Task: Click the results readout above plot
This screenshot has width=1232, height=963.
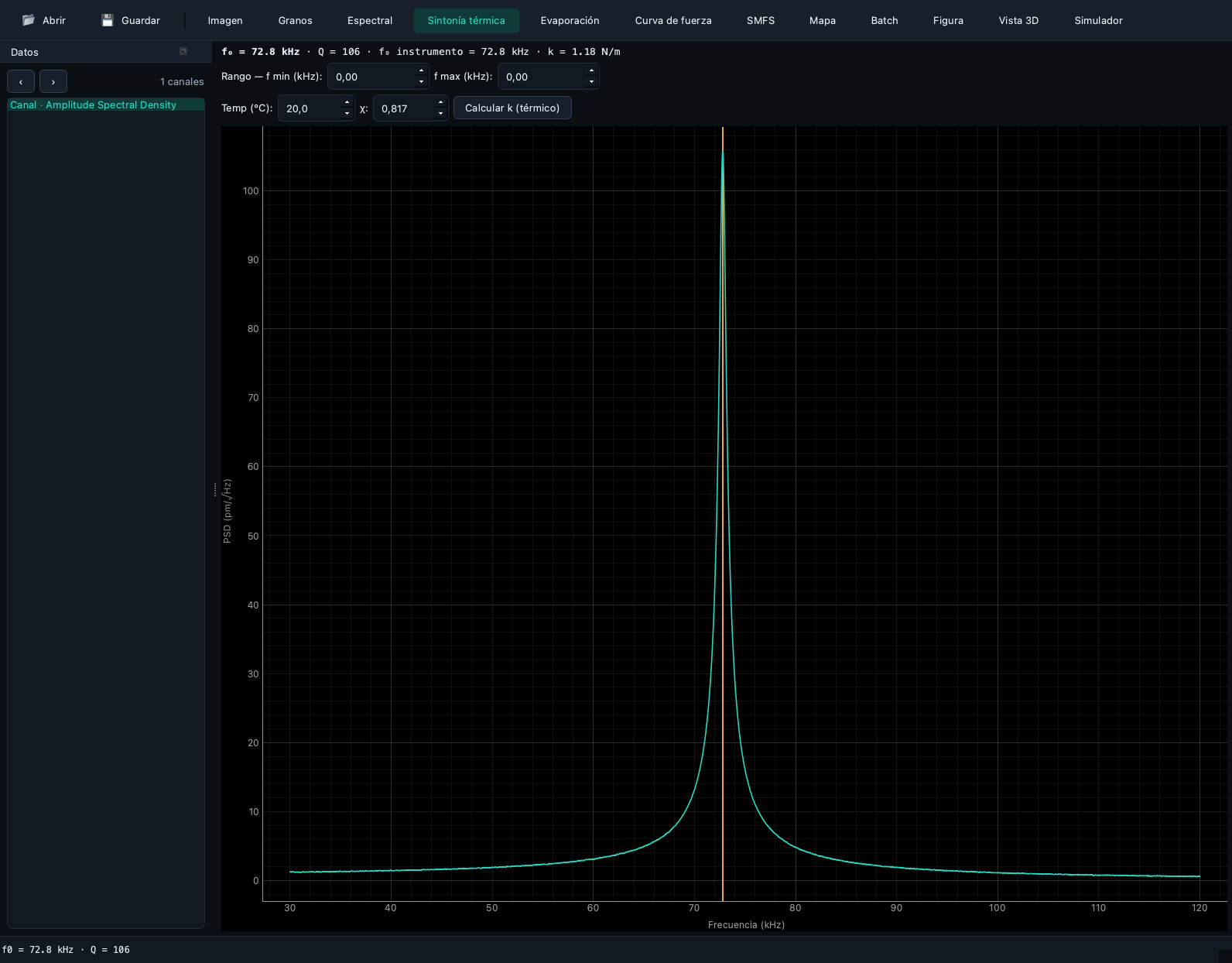Action: (x=421, y=52)
